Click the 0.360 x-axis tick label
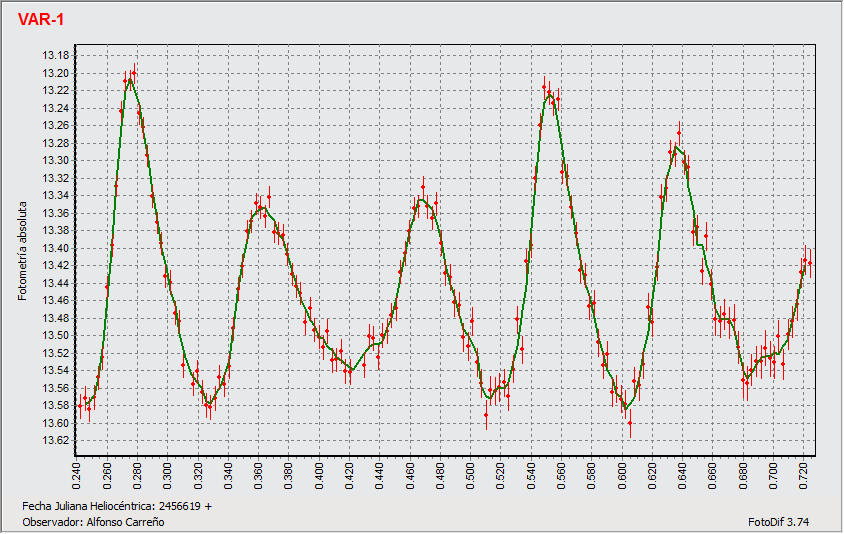Image resolution: width=844 pixels, height=534 pixels. coord(259,473)
